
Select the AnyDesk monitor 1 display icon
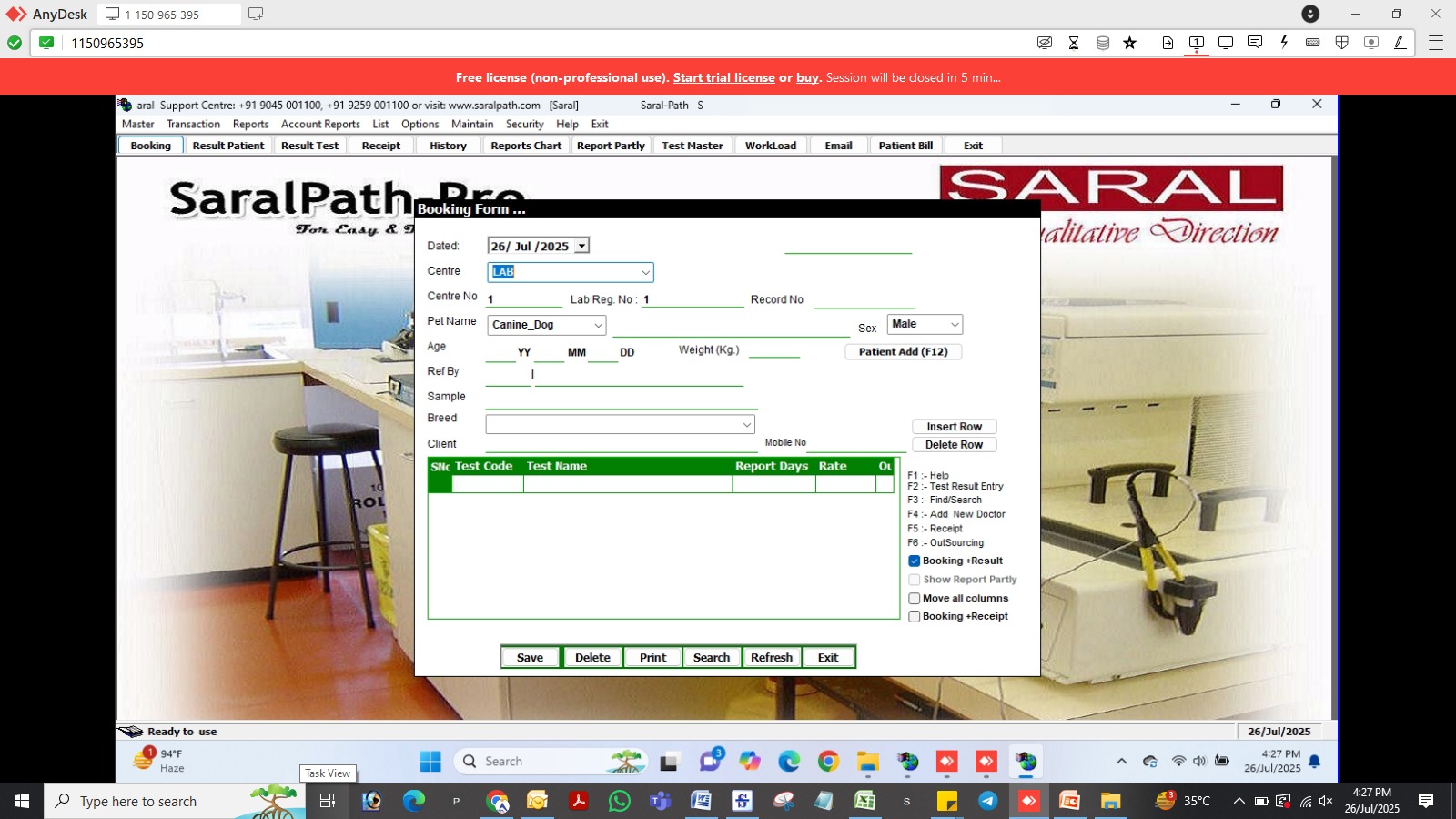pos(1197,43)
